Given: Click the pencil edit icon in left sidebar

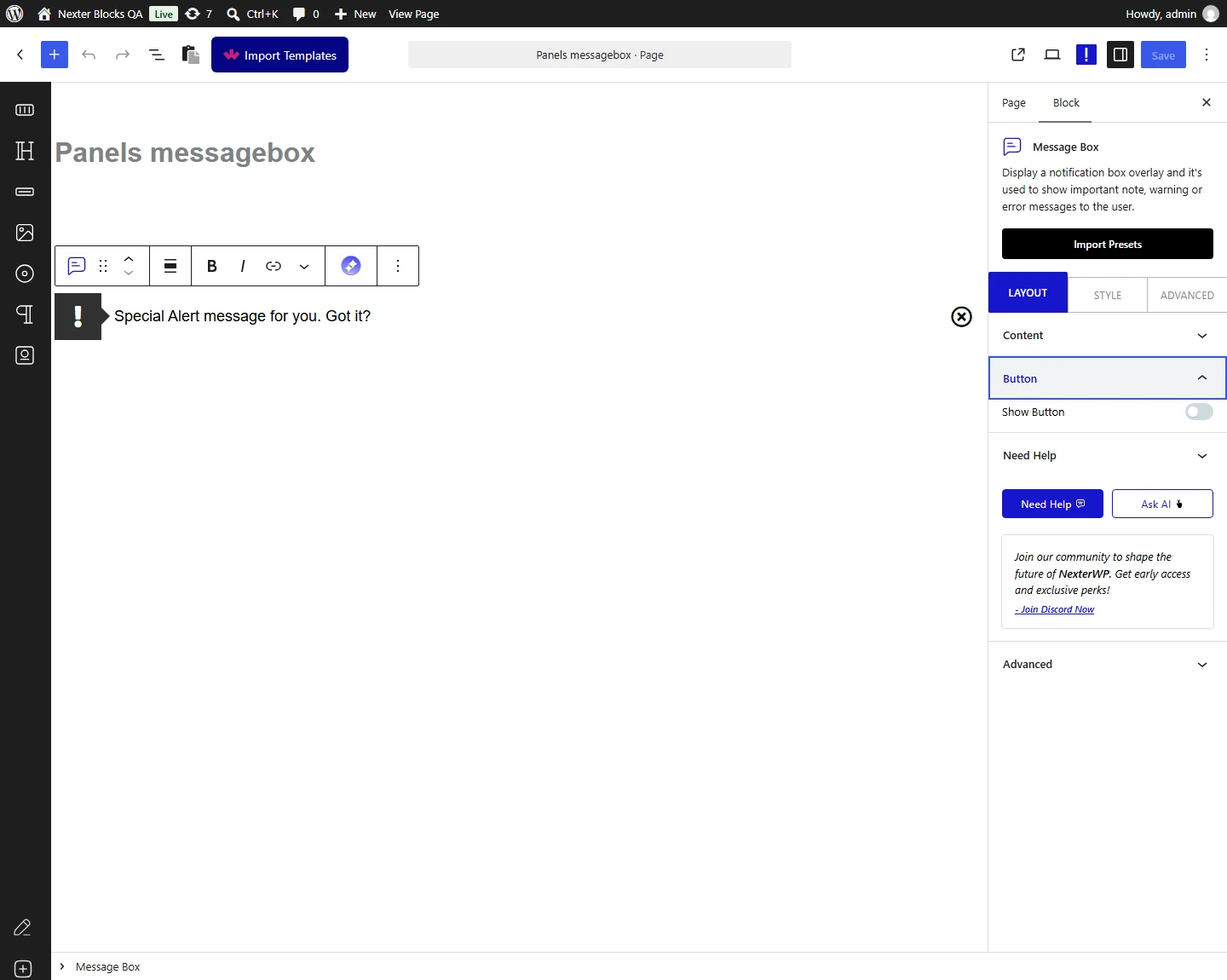Looking at the screenshot, I should (x=23, y=927).
